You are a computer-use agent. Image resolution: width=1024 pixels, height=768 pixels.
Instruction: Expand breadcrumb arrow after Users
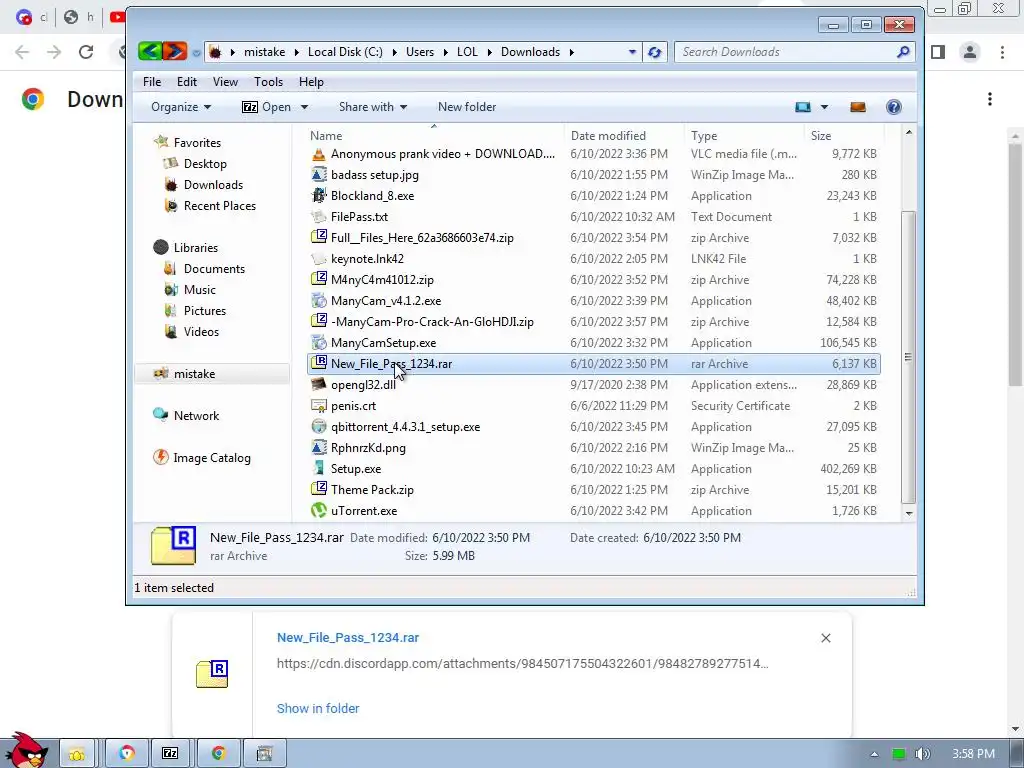[x=445, y=52]
